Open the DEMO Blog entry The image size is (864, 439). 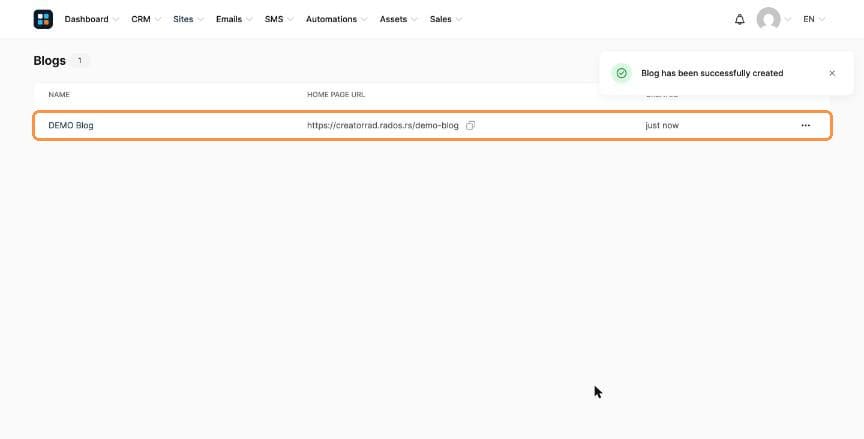(x=71, y=126)
